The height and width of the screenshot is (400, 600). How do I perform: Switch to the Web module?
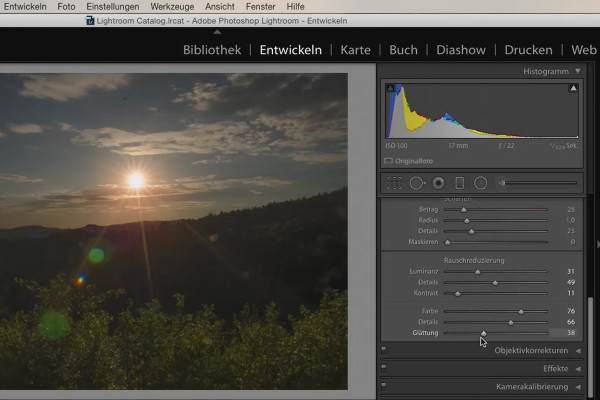[584, 50]
